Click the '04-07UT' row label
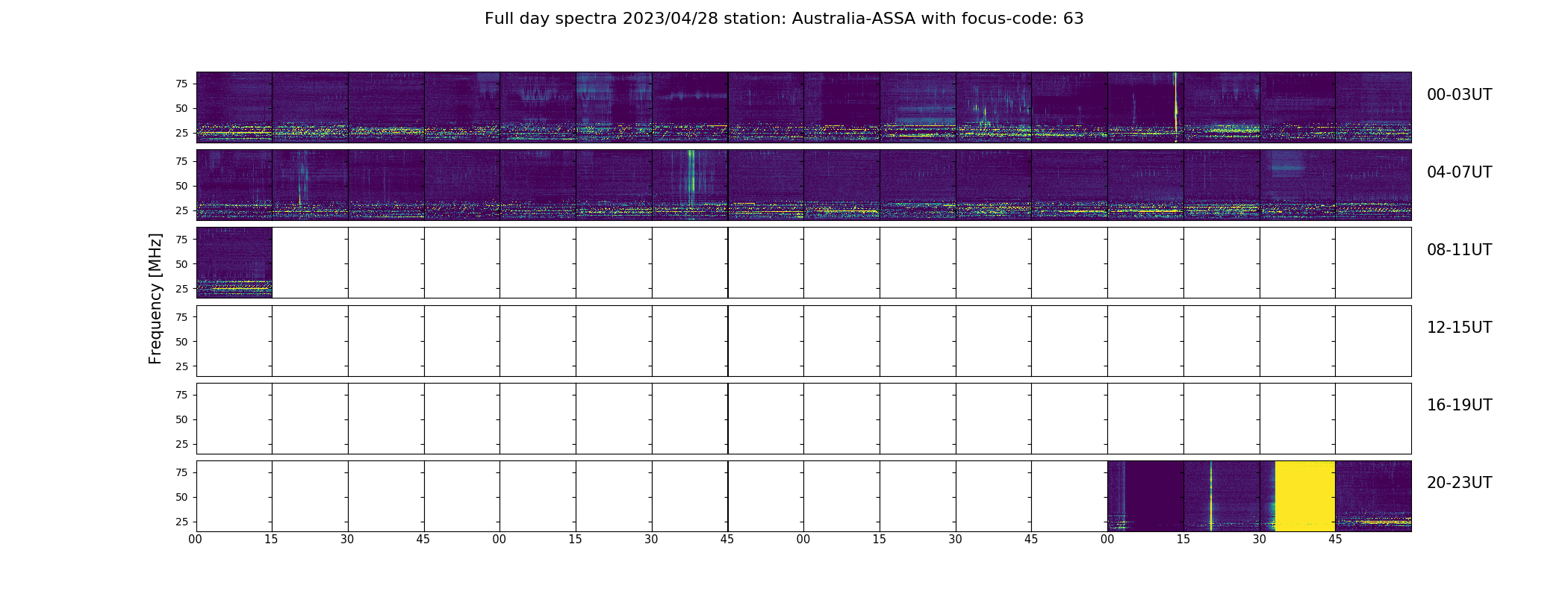 (x=1459, y=172)
